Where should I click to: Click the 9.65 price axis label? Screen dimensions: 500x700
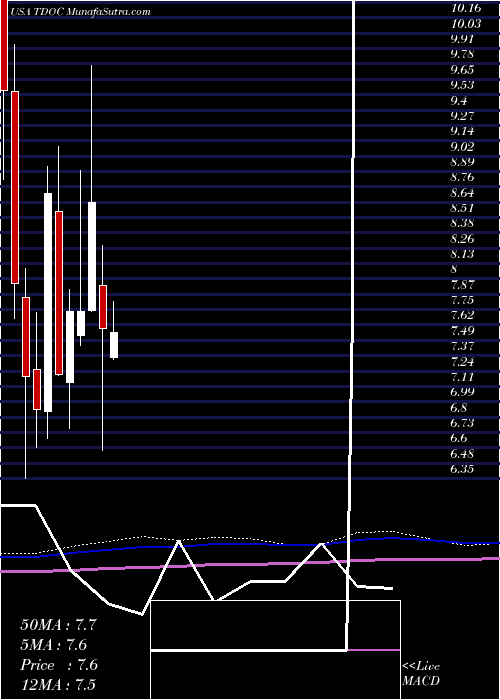click(462, 70)
